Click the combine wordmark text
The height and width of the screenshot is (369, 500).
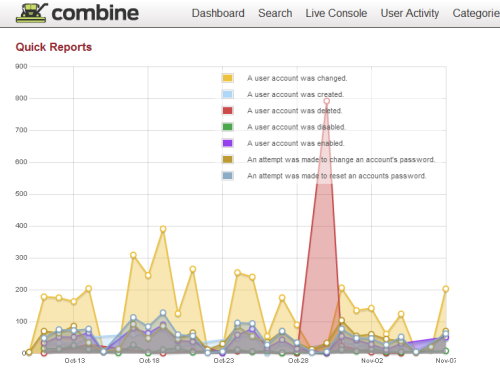pyautogui.click(x=95, y=13)
